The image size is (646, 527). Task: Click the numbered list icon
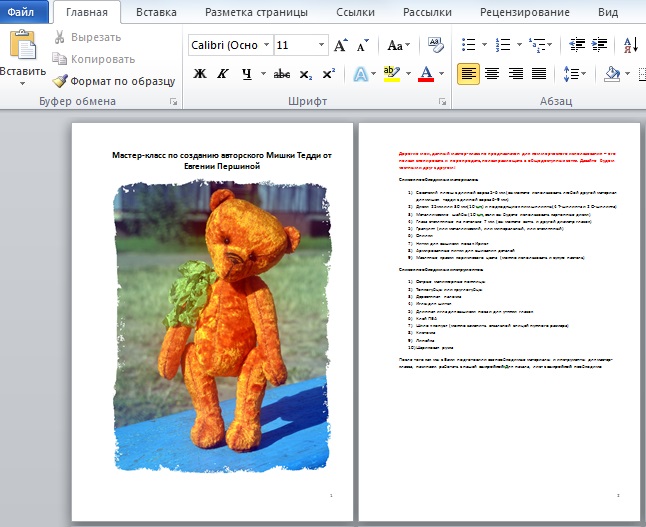point(503,44)
